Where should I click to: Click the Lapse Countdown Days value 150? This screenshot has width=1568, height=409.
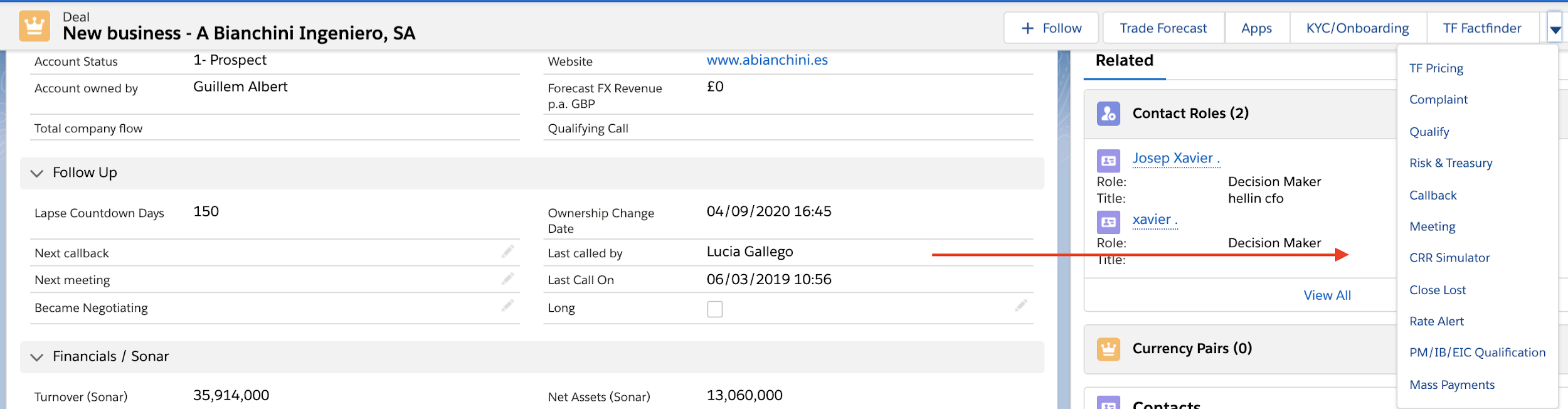point(206,211)
